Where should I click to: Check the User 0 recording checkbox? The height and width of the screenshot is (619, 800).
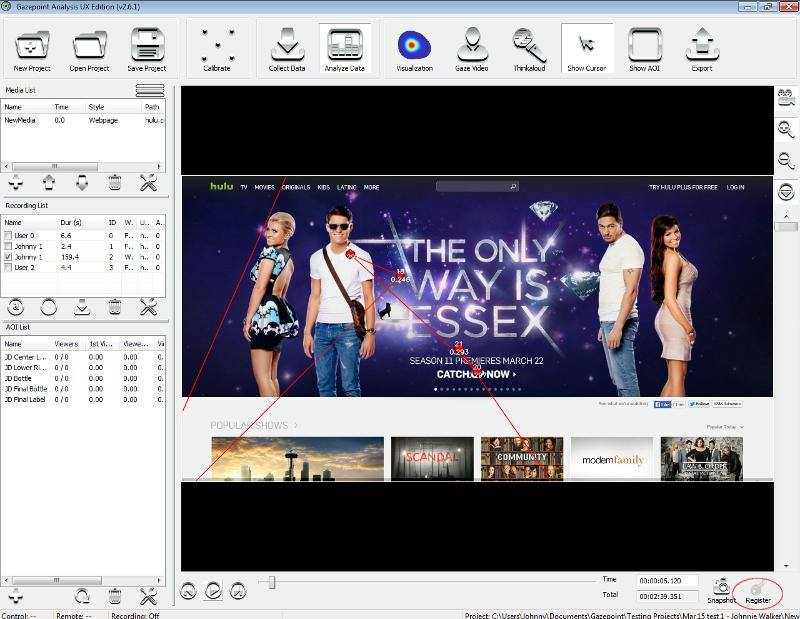click(x=8, y=236)
